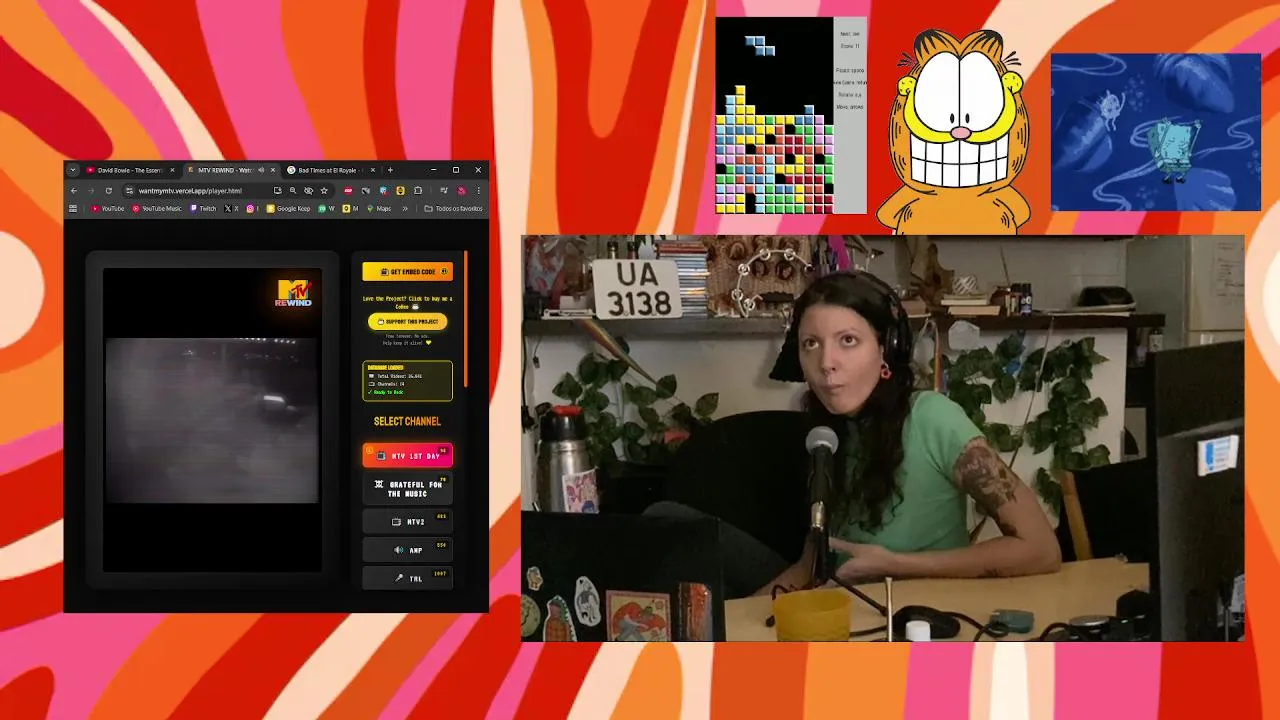1280x720 pixels.
Task: Open the yellow extension icon in toolbar
Action: click(400, 191)
